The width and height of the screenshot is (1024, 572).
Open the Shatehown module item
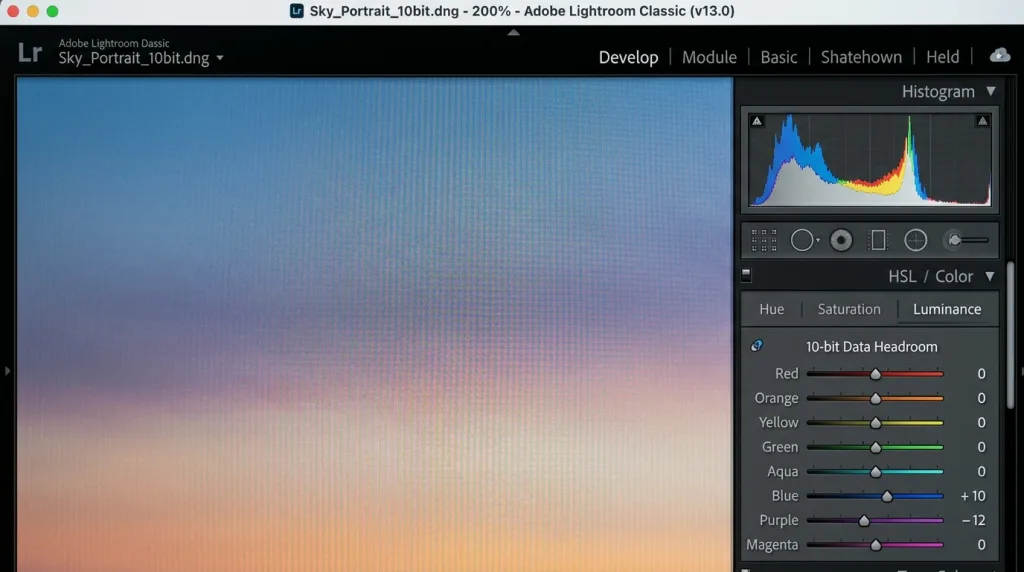tap(861, 57)
